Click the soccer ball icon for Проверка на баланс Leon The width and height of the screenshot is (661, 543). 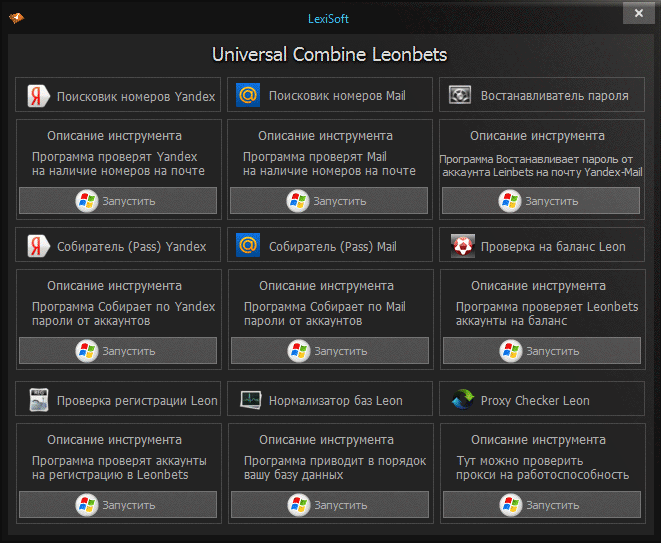[462, 245]
